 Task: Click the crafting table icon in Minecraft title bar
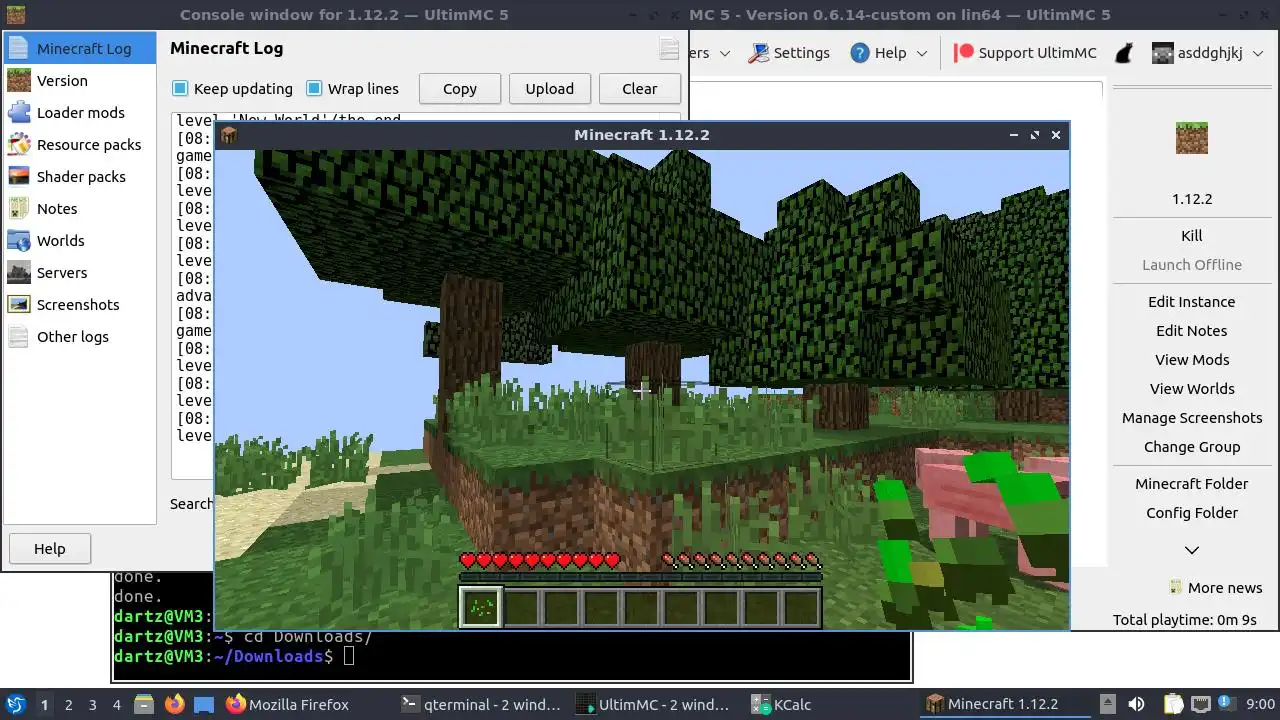pyautogui.click(x=229, y=135)
